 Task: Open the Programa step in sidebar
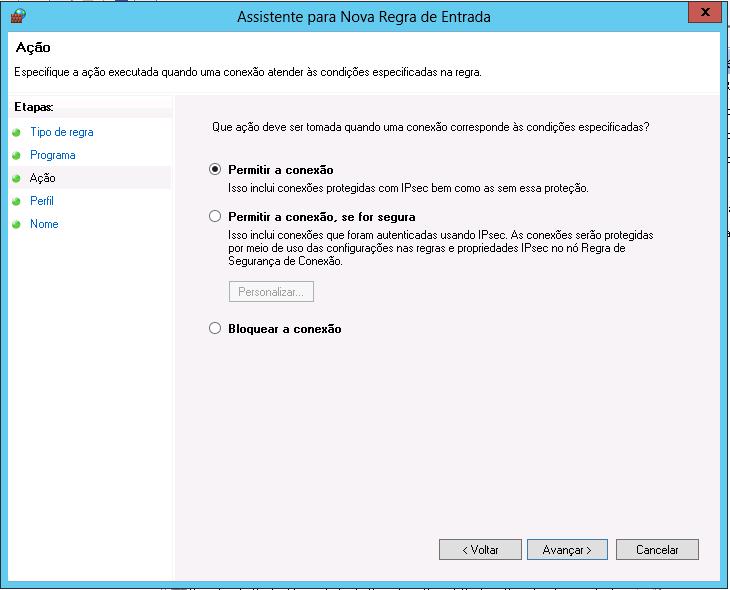[x=52, y=155]
